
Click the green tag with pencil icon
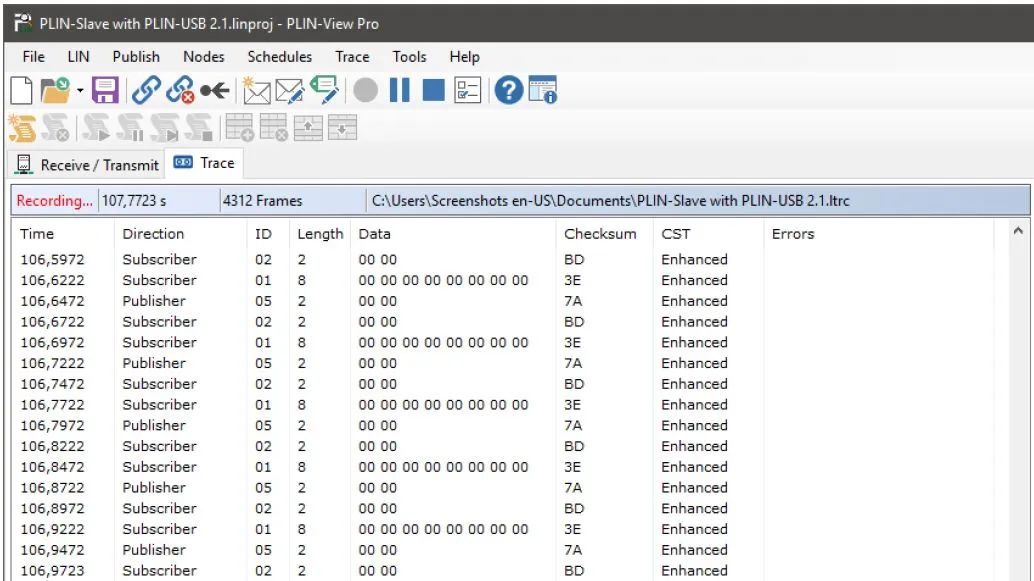point(324,90)
